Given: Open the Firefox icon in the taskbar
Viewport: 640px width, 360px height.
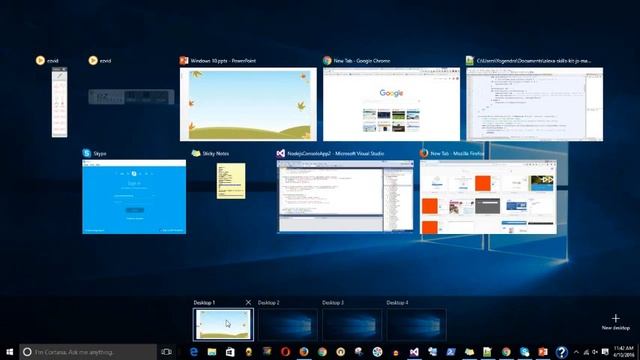Looking at the screenshot, I should pos(304,352).
